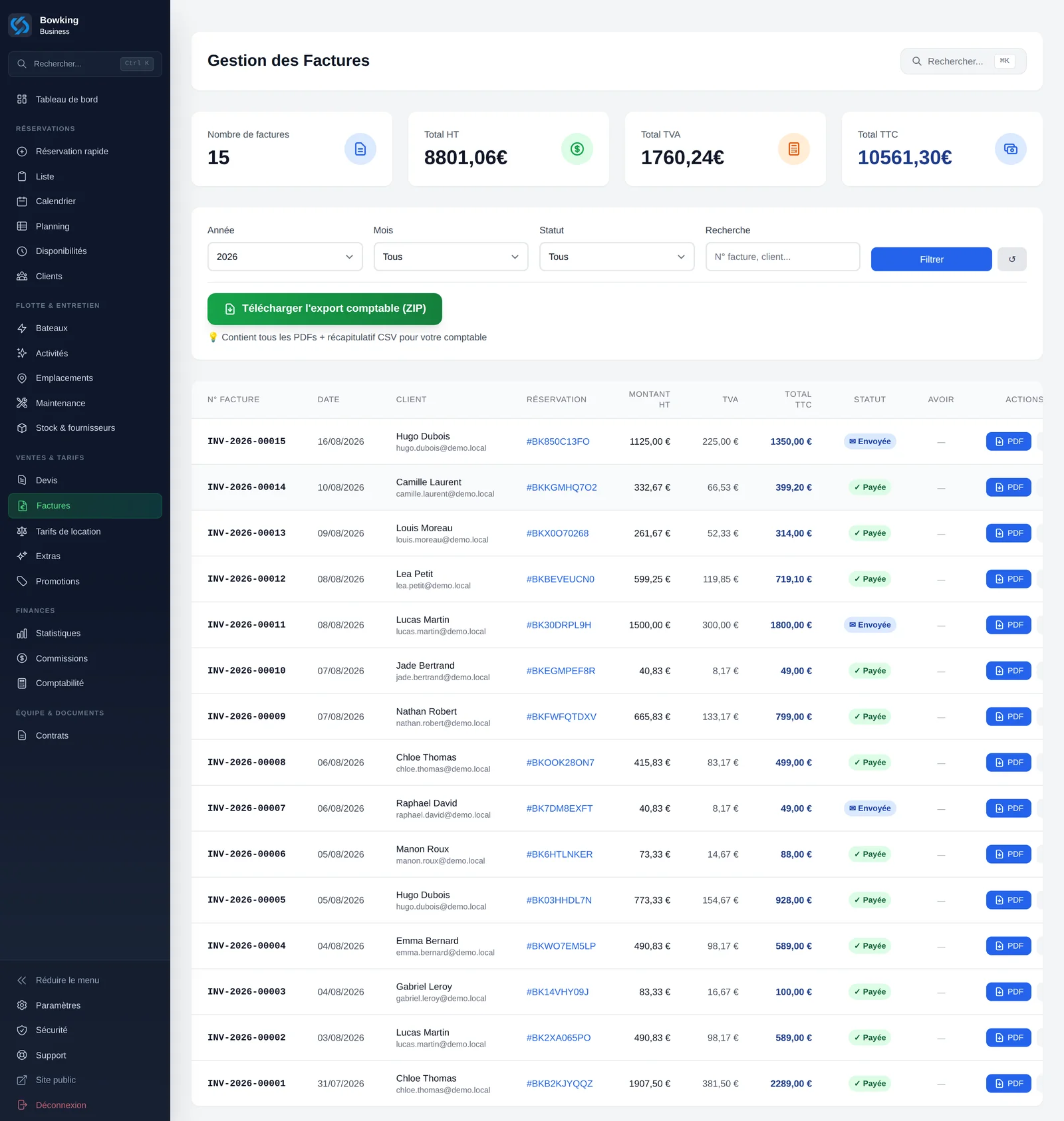Click the Promotions tag icon
The image size is (1064, 1121).
pyautogui.click(x=22, y=581)
